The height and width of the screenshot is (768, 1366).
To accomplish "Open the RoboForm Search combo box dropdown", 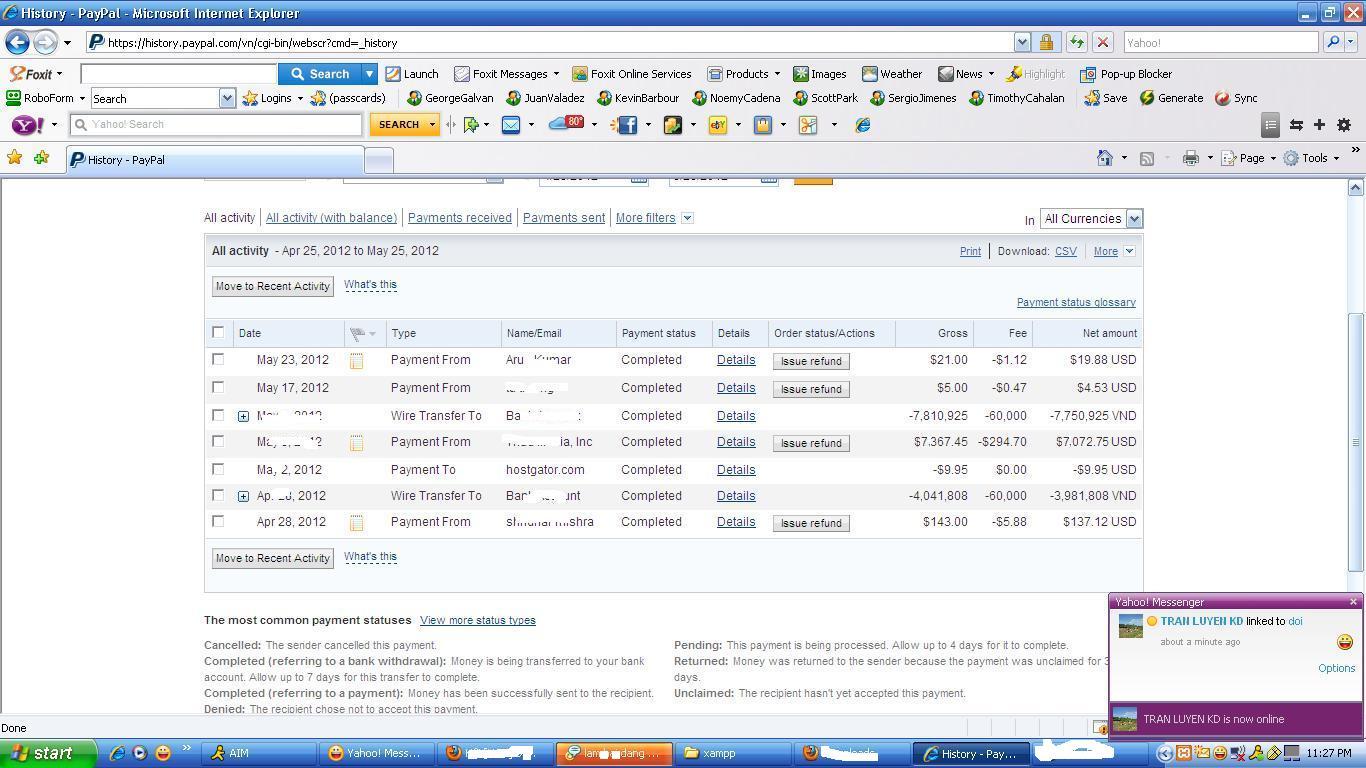I will click(x=227, y=98).
